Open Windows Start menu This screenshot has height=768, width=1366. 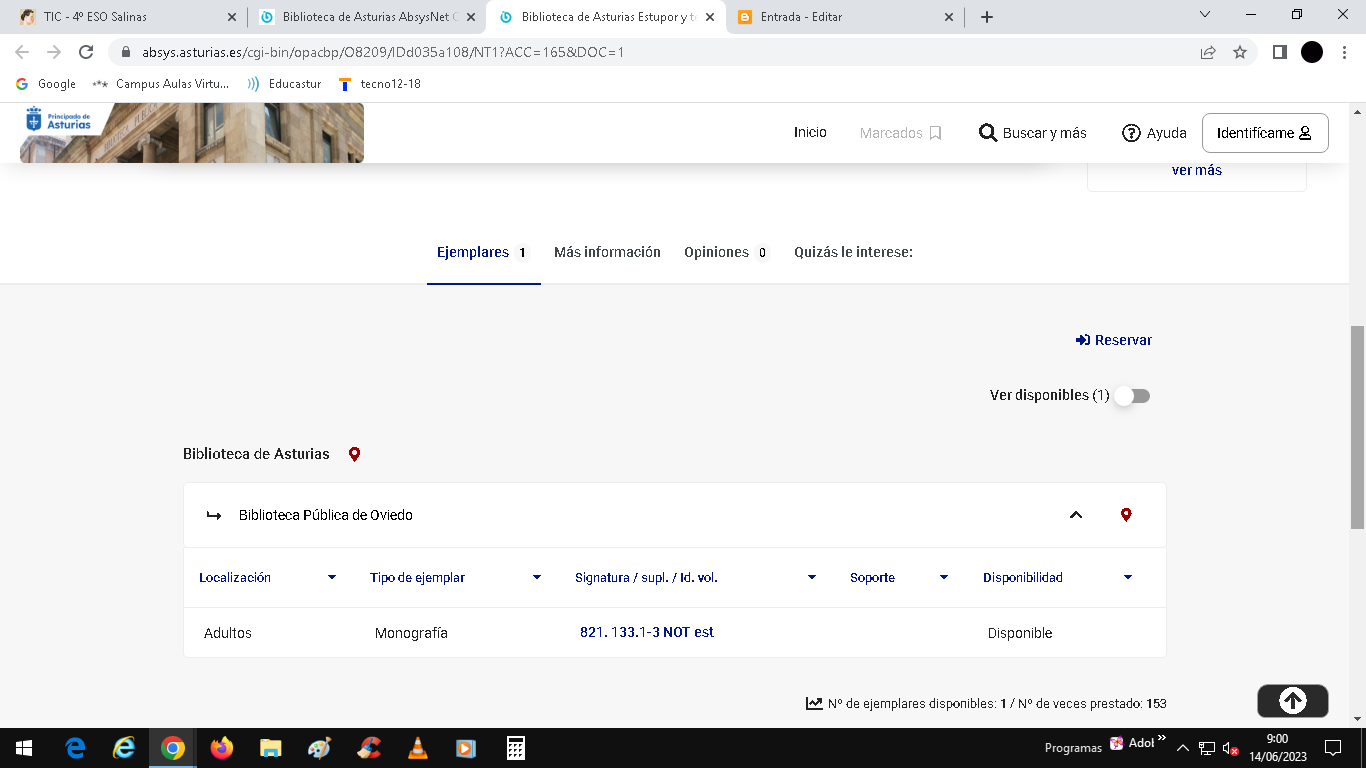tap(24, 748)
